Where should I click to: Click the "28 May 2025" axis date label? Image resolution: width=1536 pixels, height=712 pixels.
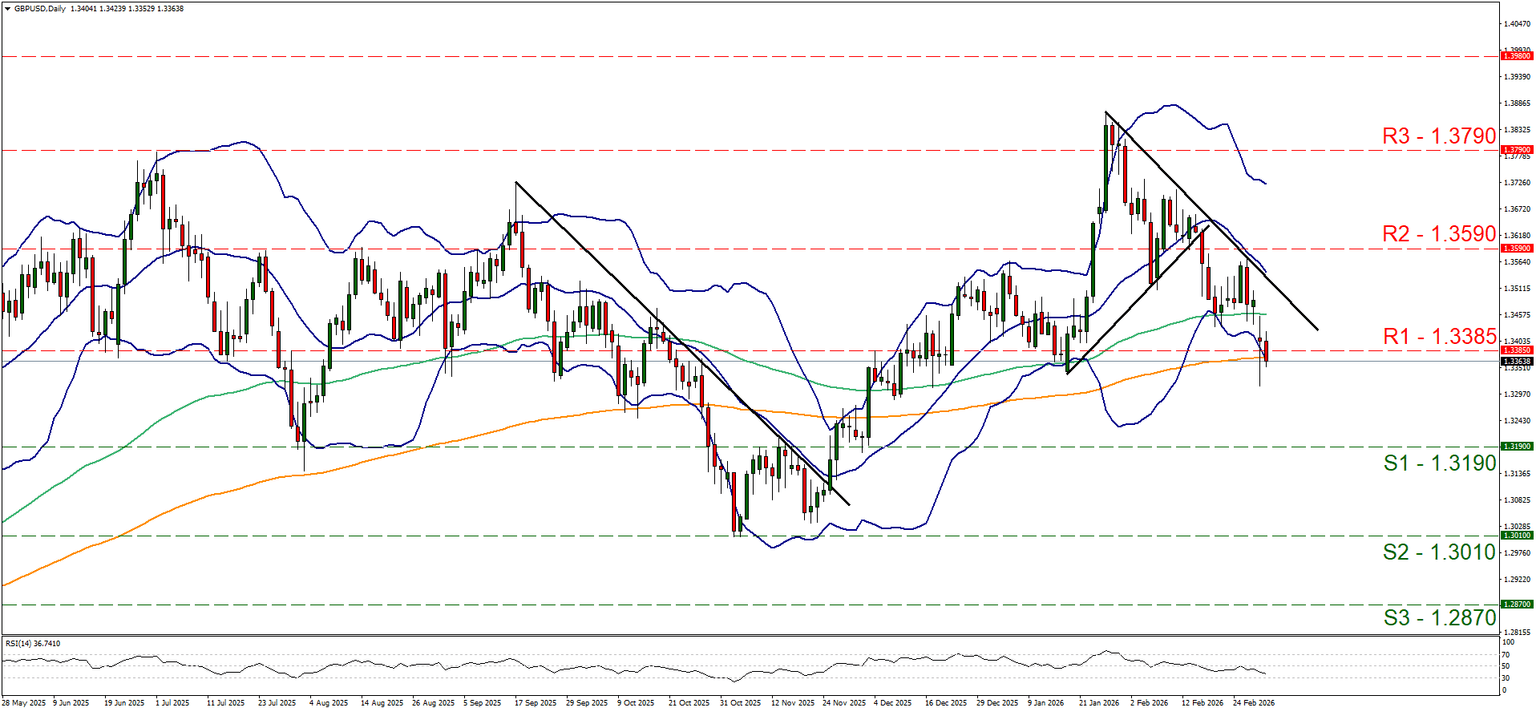[x=25, y=703]
